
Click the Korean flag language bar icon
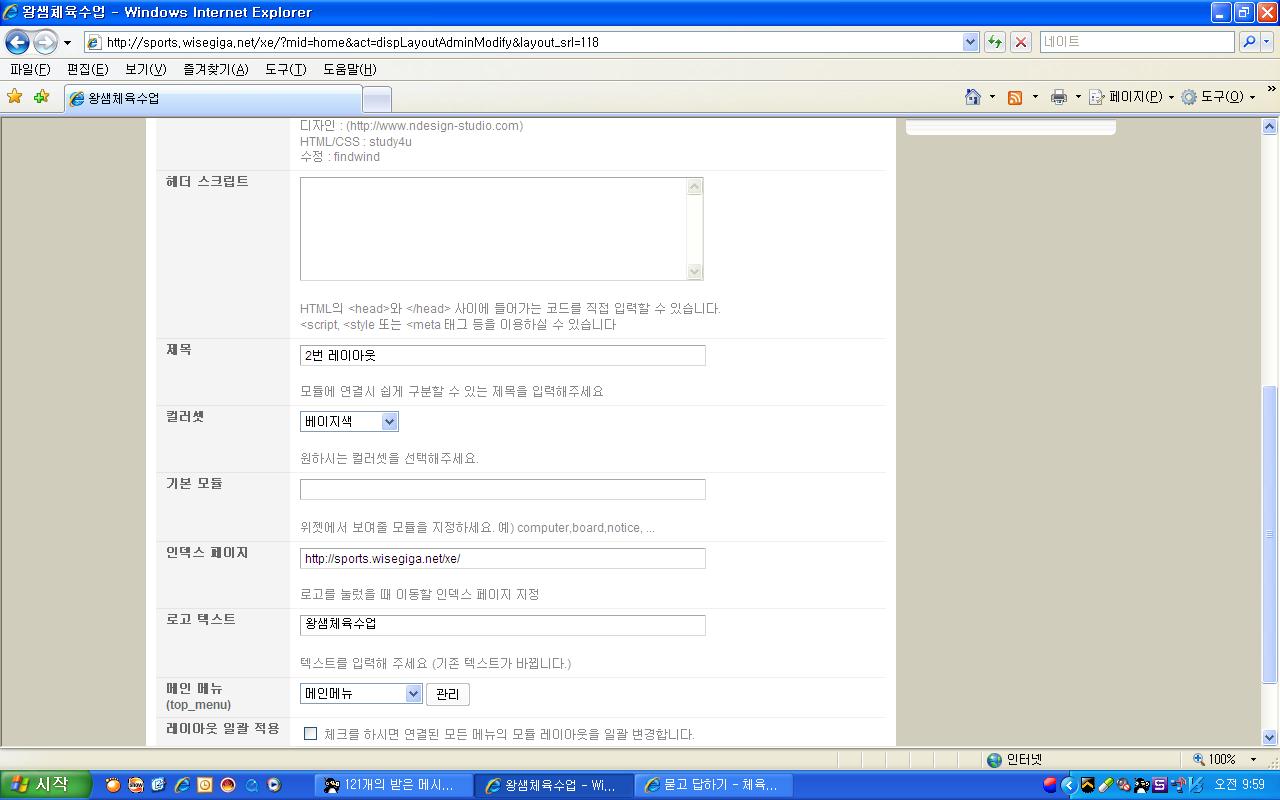(1050, 785)
